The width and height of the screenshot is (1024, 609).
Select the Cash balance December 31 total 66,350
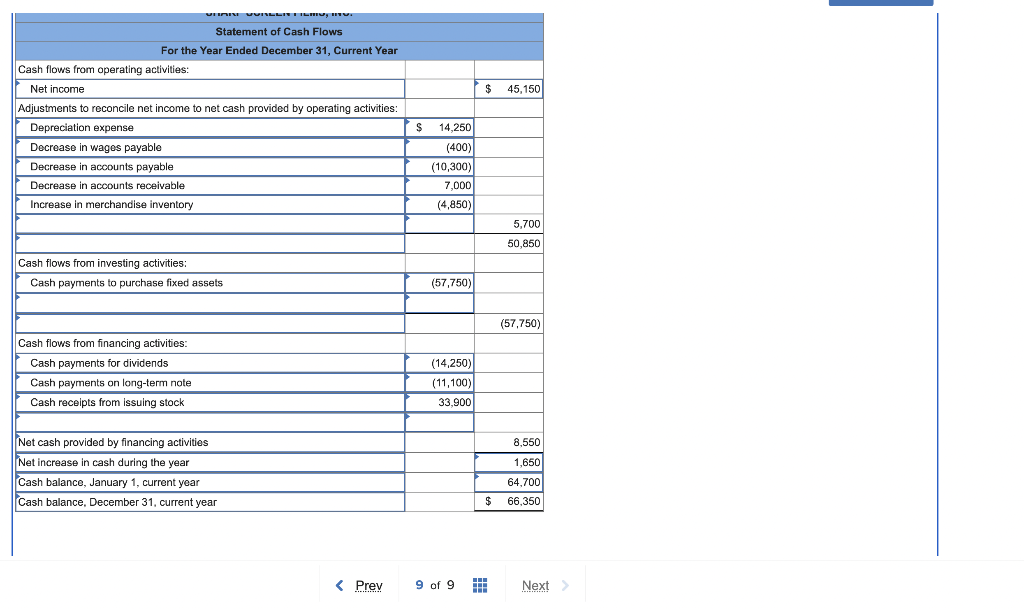(x=508, y=501)
